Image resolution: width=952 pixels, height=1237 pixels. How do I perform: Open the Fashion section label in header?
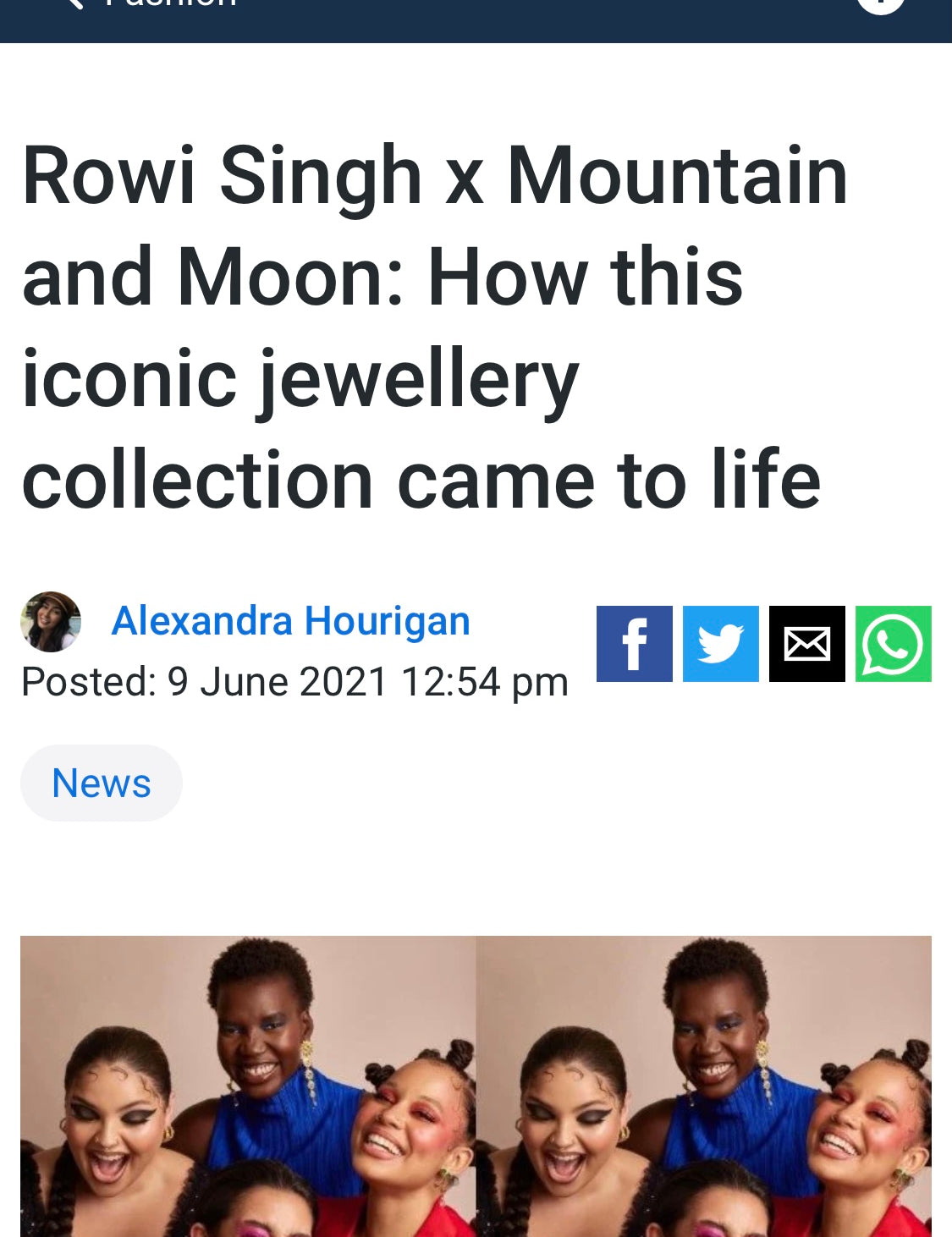[171, 4]
